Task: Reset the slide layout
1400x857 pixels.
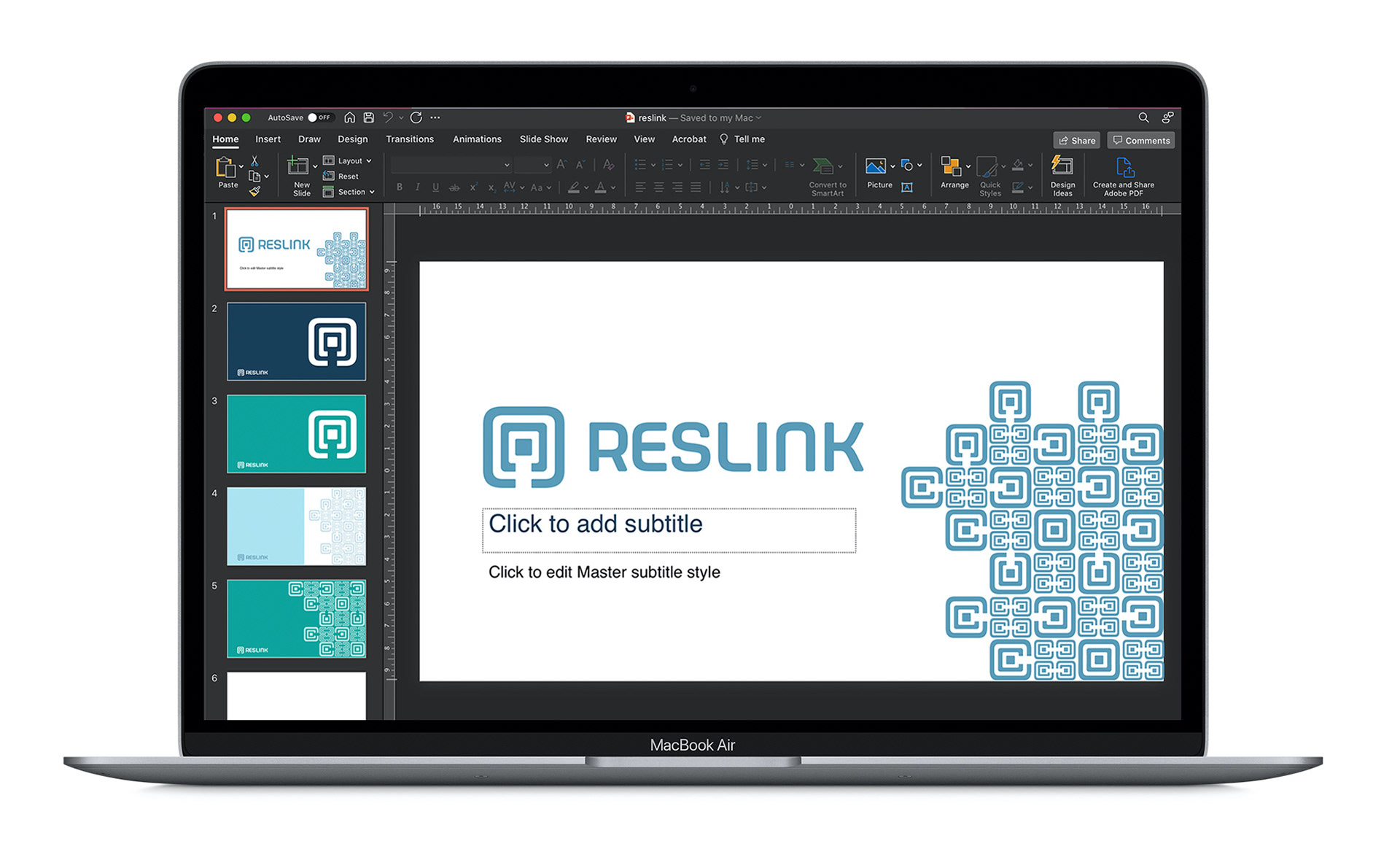Action: 341,177
